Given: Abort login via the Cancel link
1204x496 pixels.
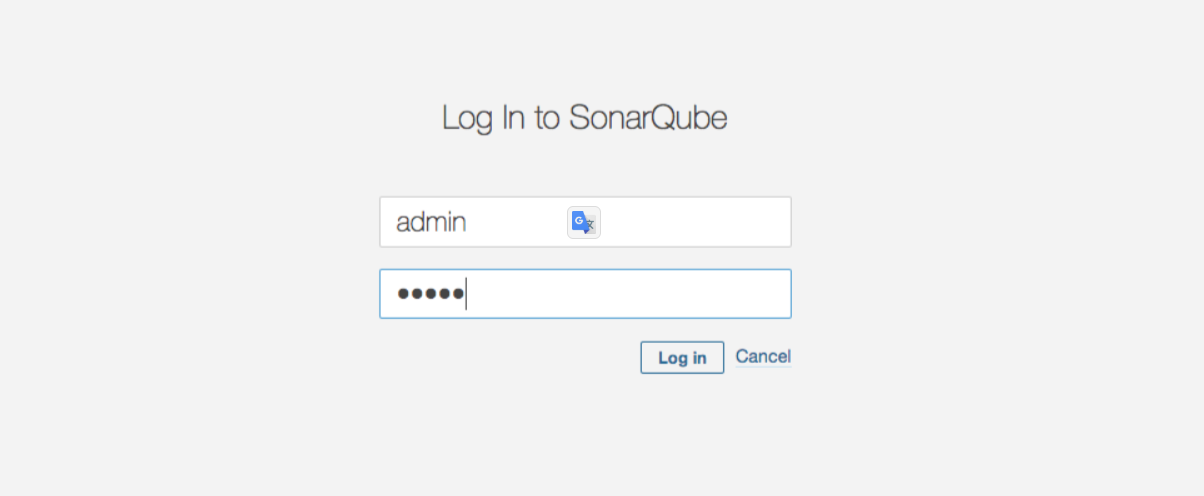Looking at the screenshot, I should point(763,356).
